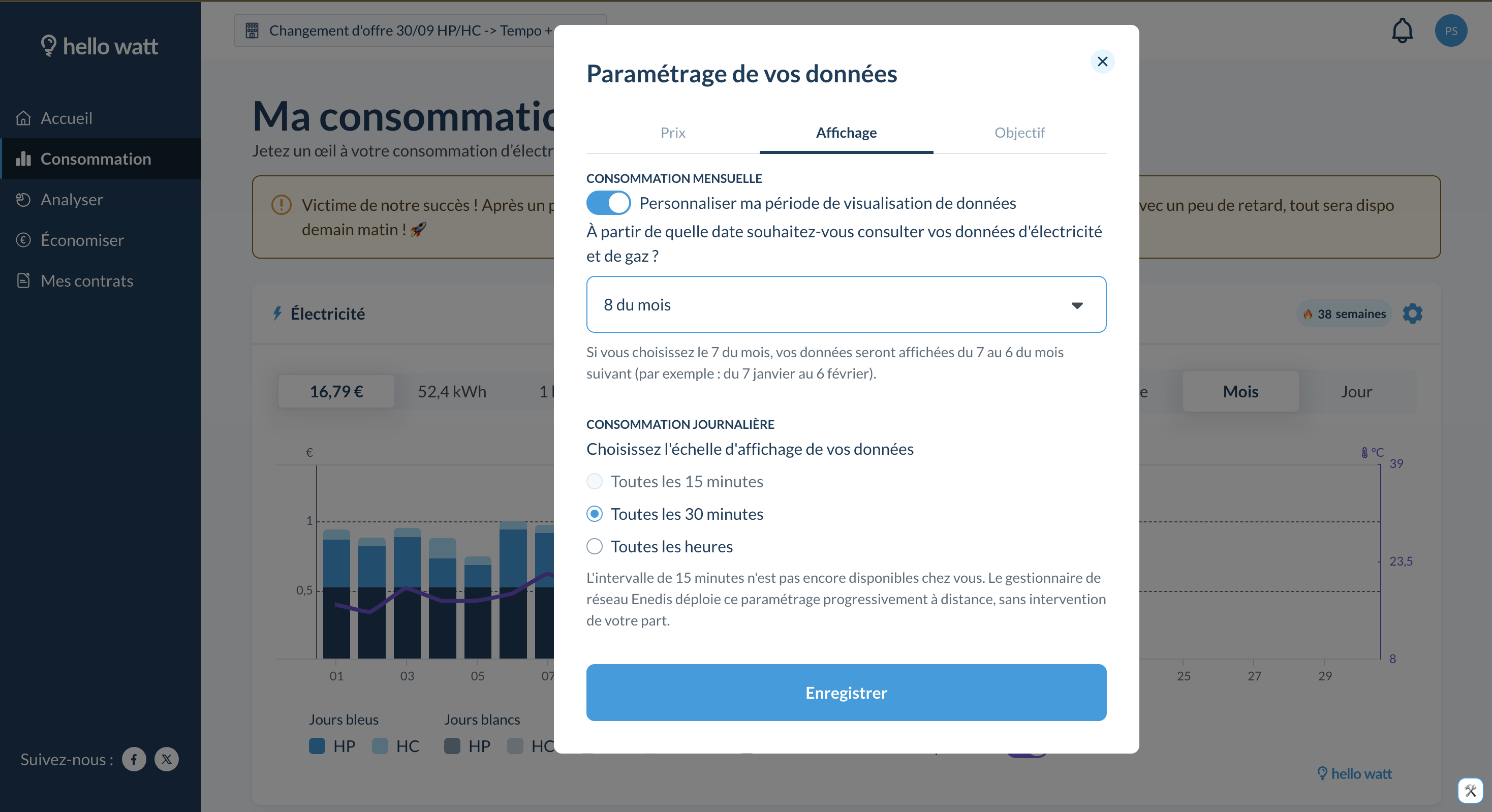Image resolution: width=1492 pixels, height=812 pixels.
Task: Click the Mes contrats document icon
Action: [x=23, y=281]
